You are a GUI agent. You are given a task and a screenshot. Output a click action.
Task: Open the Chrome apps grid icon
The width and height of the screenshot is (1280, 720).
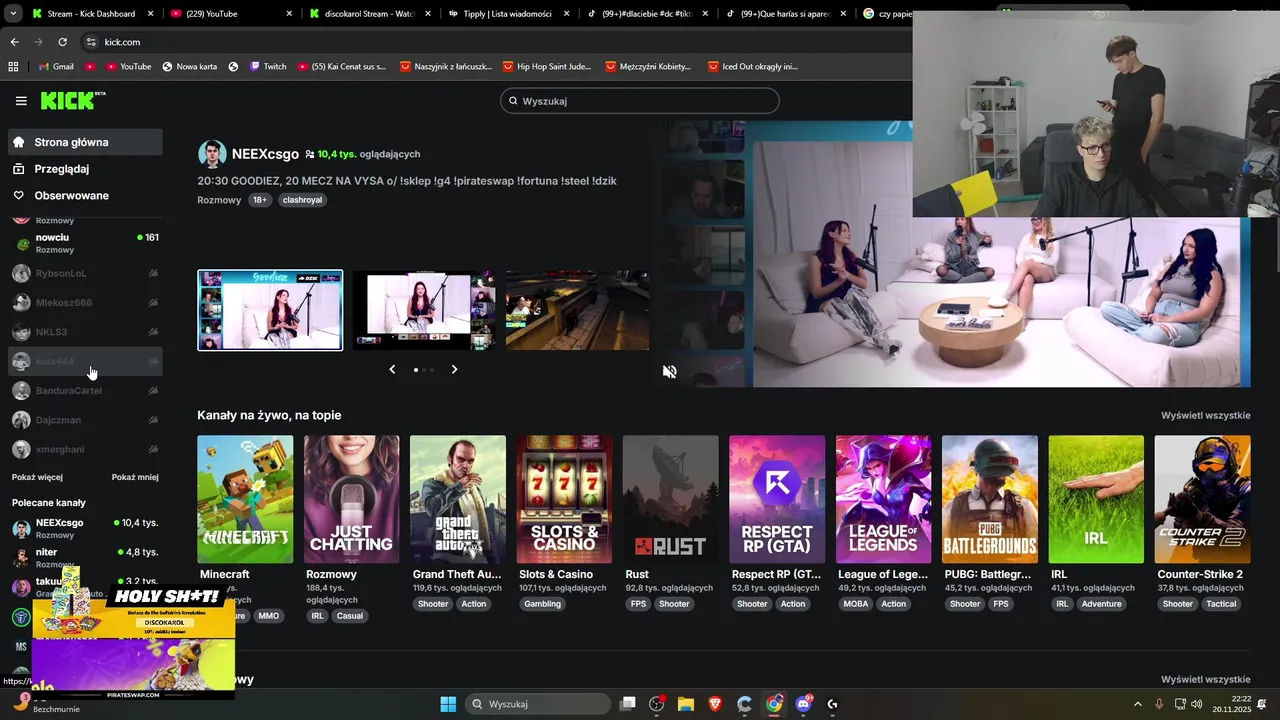coord(13,66)
